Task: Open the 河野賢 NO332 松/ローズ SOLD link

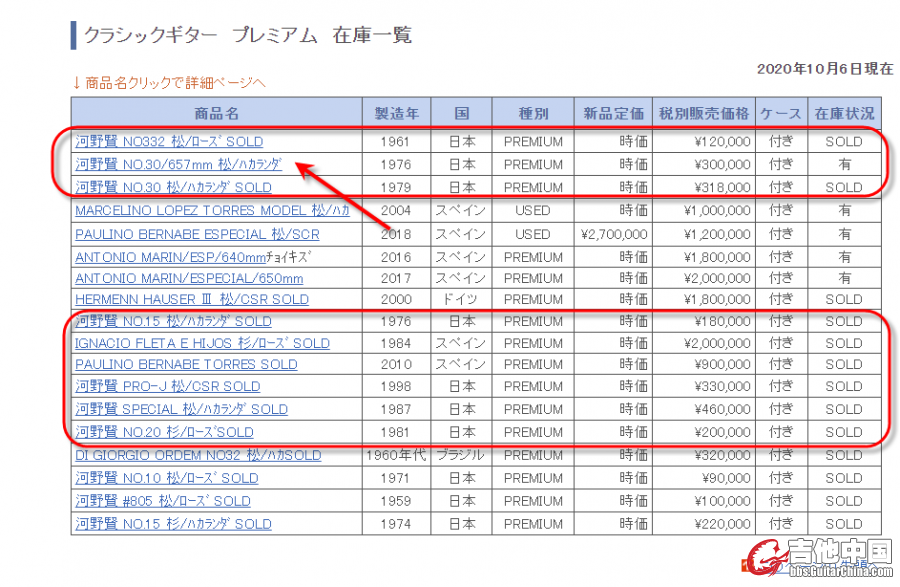Action: pos(169,142)
